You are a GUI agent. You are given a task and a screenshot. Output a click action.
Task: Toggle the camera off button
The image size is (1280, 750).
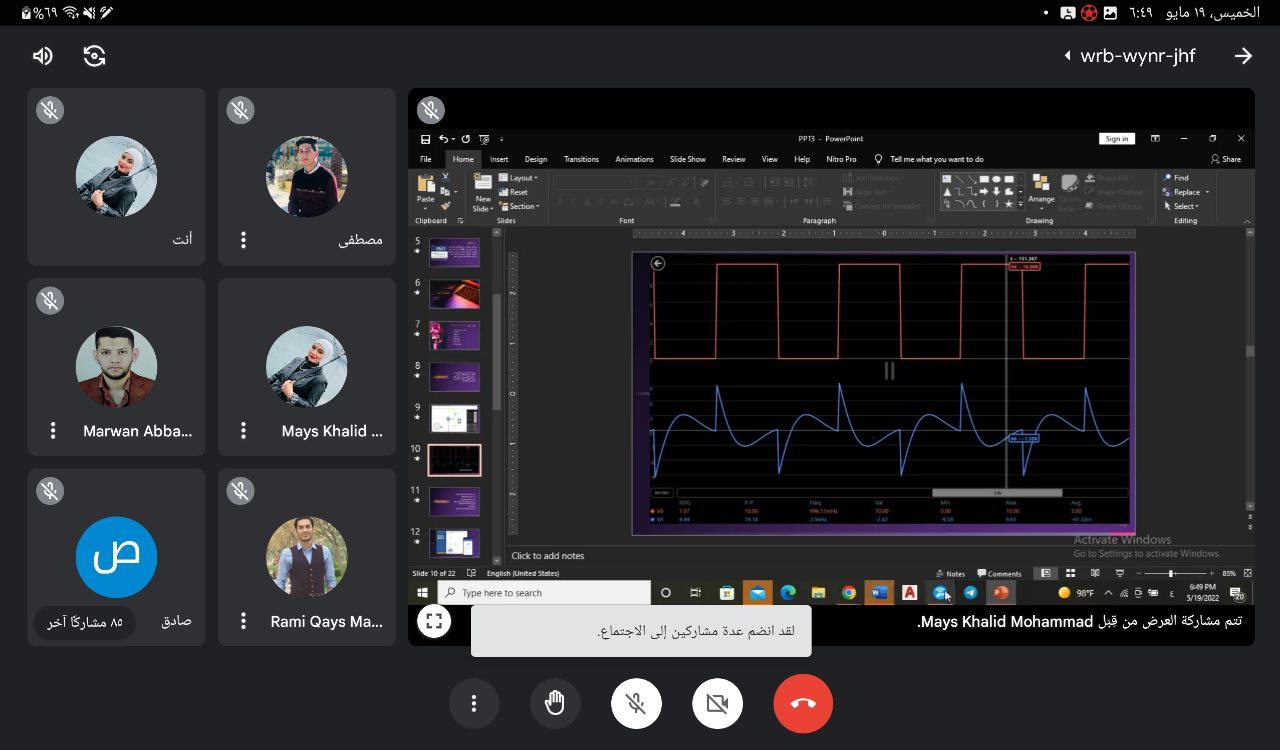717,703
